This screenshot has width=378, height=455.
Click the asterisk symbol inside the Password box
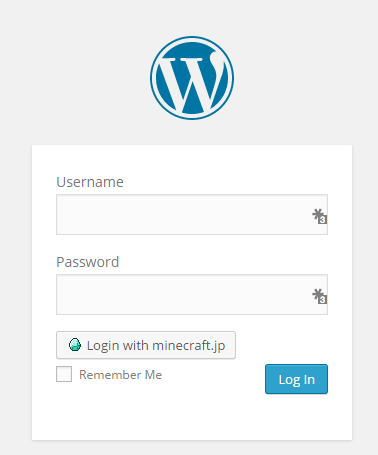pos(317,294)
